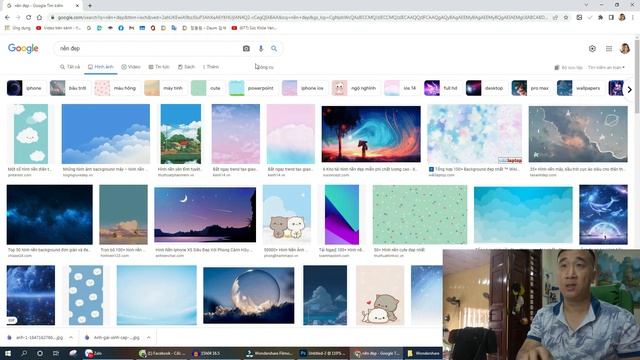Switch to the Sách books tab

click(x=187, y=67)
